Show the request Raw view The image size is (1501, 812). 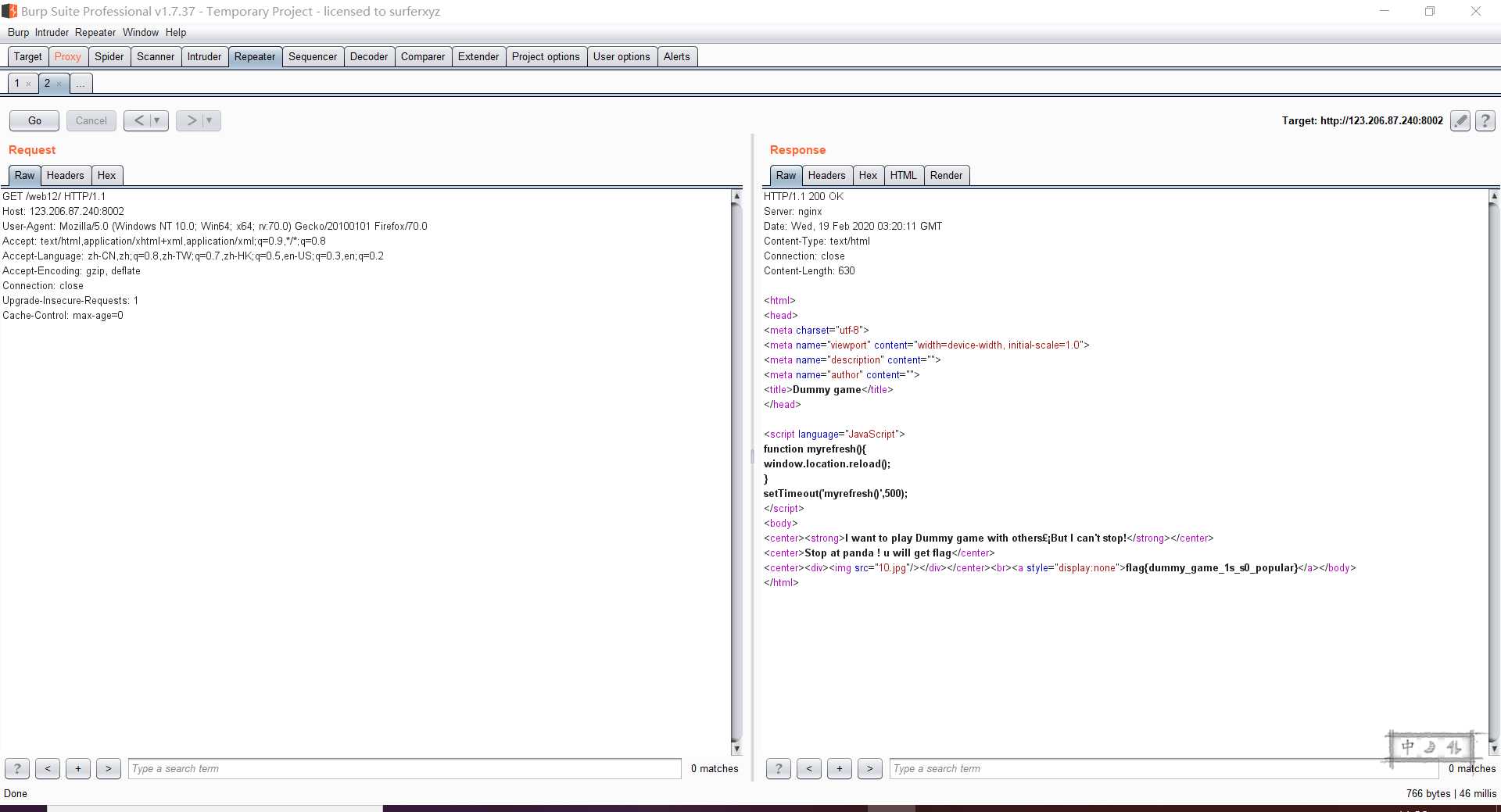point(25,175)
